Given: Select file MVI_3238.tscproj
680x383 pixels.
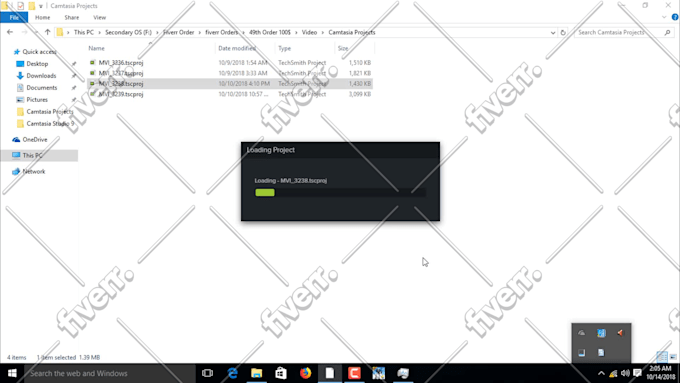Looking at the screenshot, I should click(121, 83).
